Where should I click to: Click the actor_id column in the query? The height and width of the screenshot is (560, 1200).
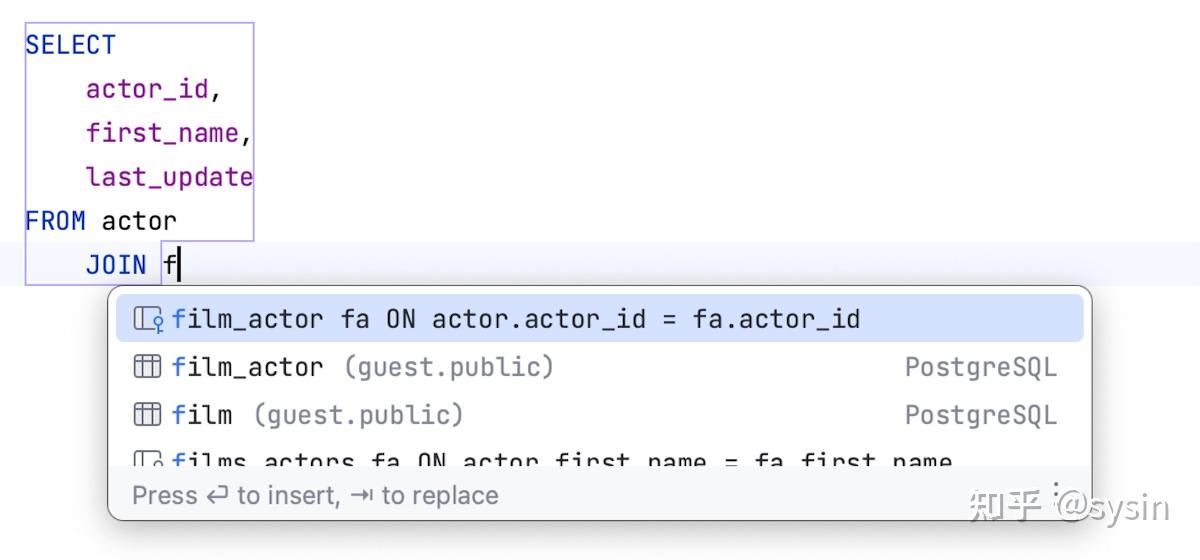tap(147, 89)
